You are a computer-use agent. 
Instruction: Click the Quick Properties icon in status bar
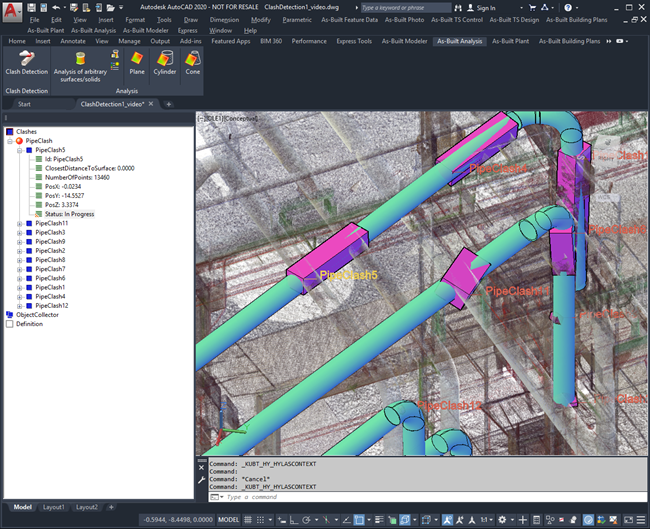point(536,519)
